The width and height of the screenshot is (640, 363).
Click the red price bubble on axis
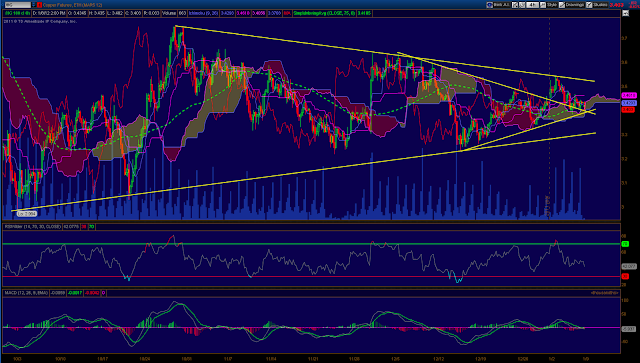coord(629,110)
